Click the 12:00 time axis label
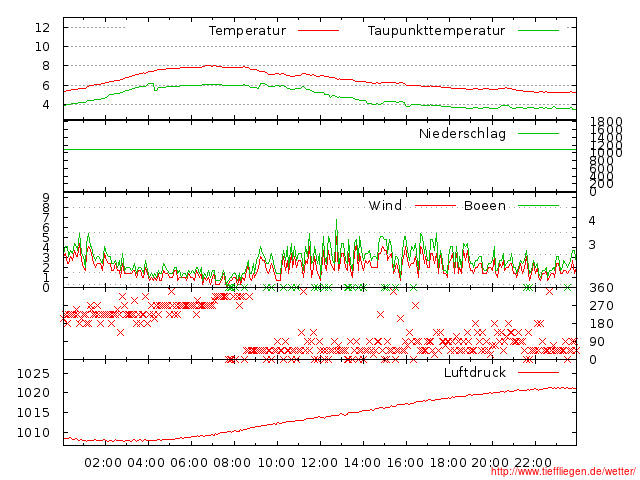 pos(319,463)
